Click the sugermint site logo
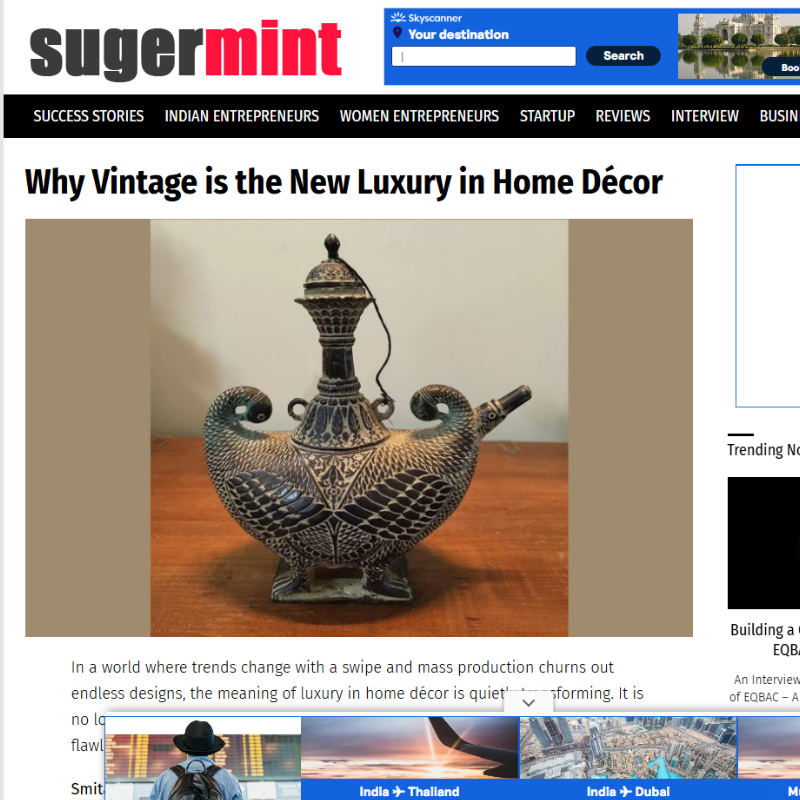 point(185,49)
